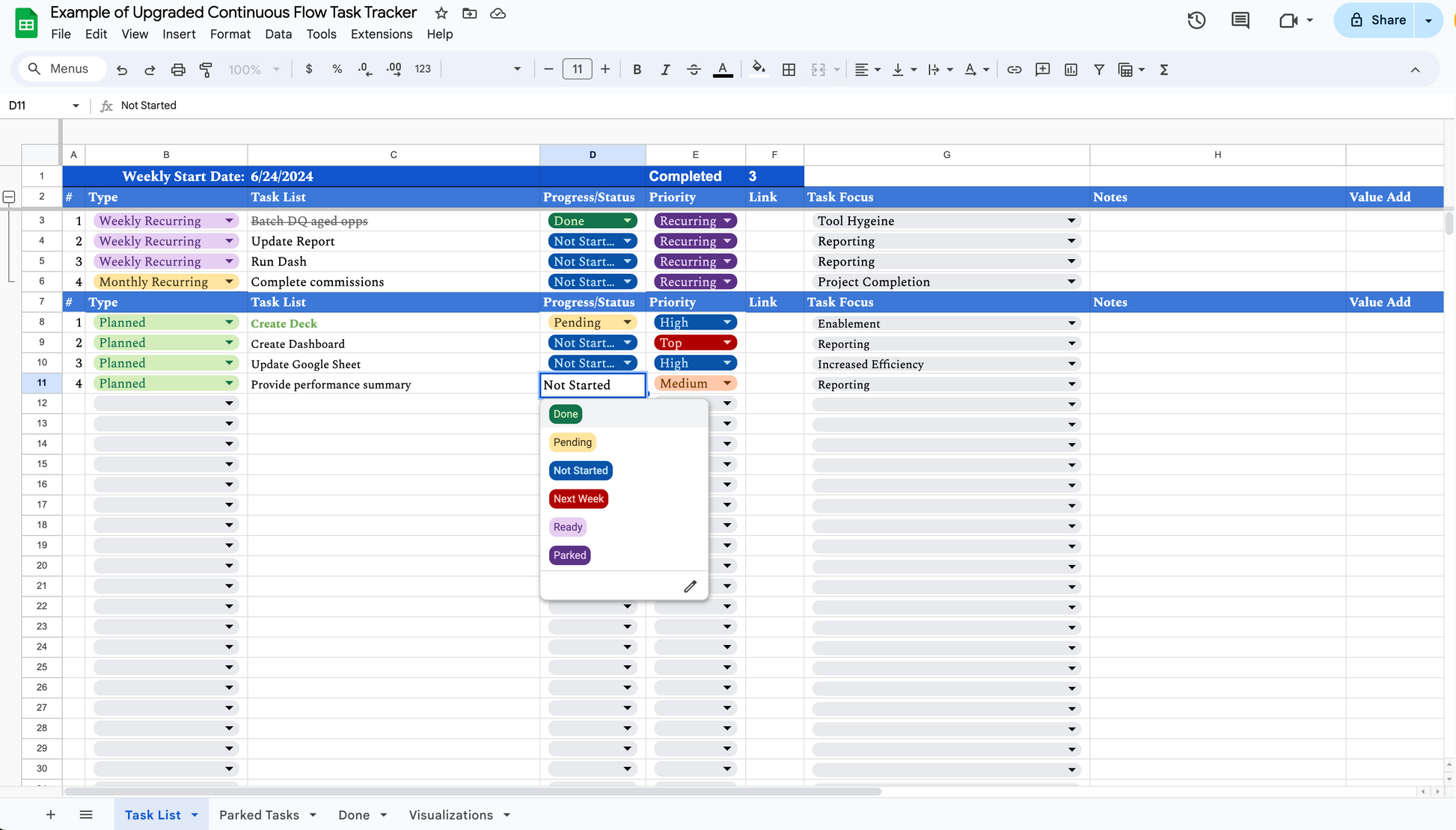
Task: Click the insert chart icon
Action: tap(1071, 70)
